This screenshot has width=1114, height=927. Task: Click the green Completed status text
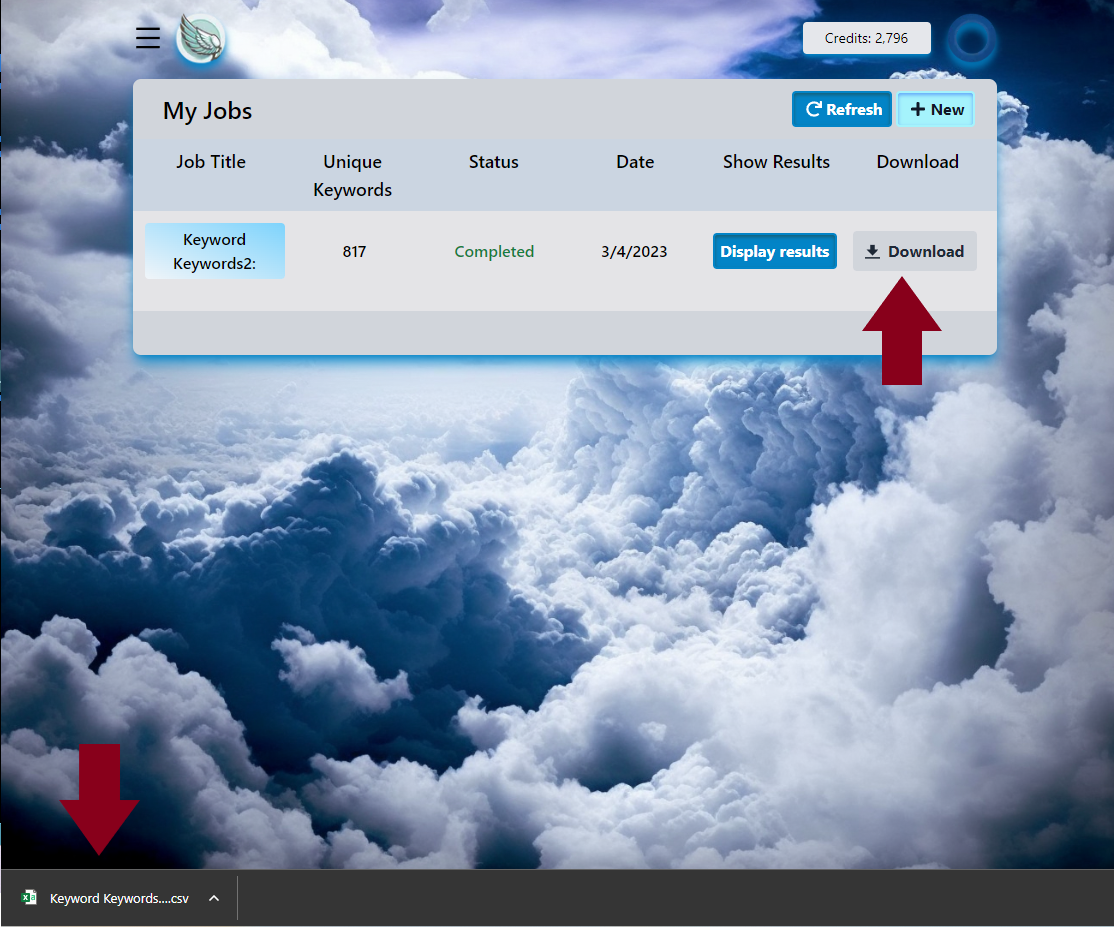pyautogui.click(x=494, y=251)
